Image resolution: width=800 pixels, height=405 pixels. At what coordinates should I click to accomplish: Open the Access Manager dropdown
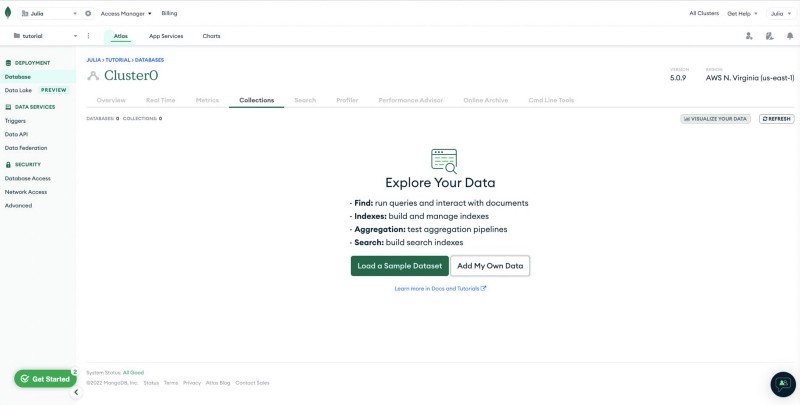coord(126,14)
